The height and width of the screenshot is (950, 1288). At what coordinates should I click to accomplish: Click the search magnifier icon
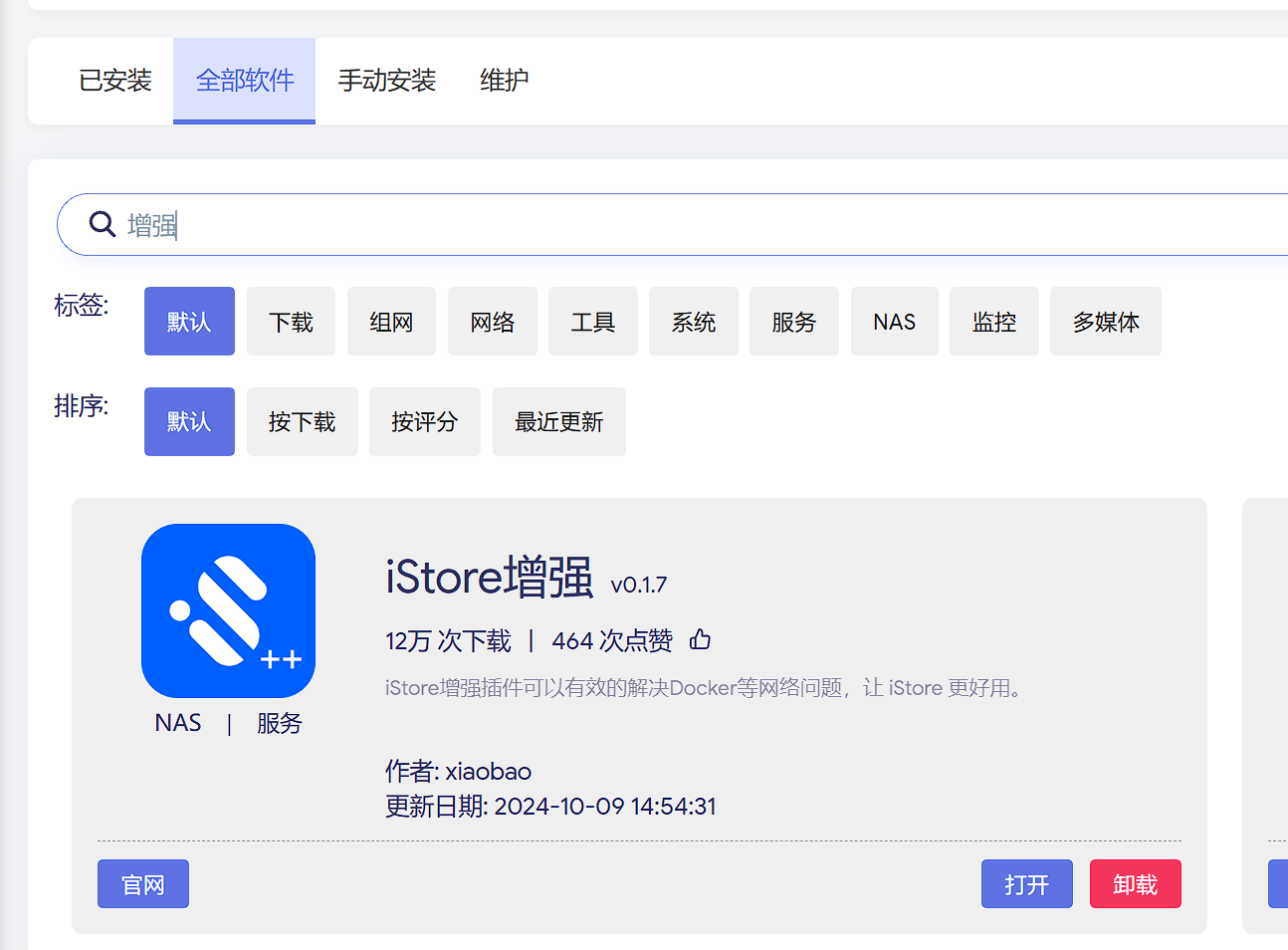click(102, 224)
